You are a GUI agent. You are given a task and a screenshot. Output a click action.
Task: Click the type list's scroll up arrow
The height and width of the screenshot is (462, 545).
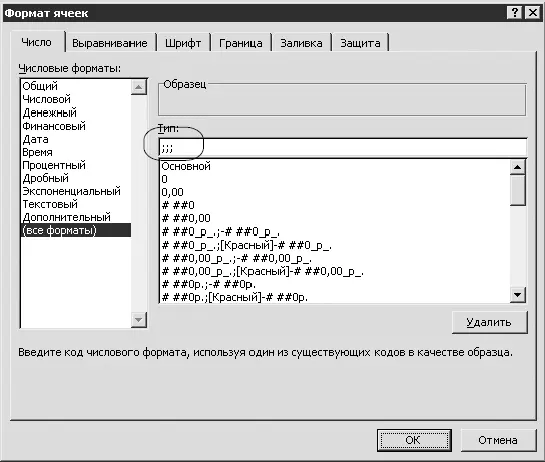[518, 167]
